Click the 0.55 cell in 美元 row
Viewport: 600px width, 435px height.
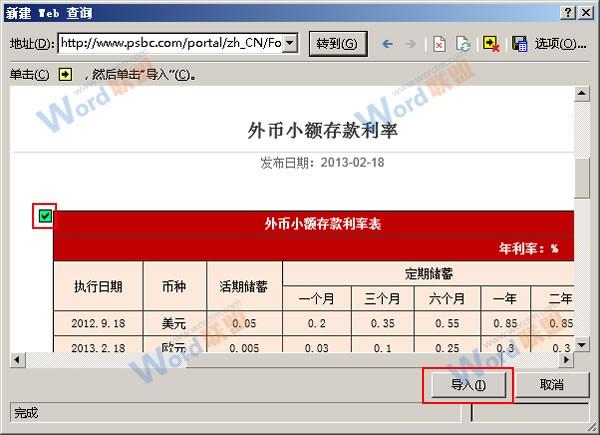pyautogui.click(x=447, y=323)
